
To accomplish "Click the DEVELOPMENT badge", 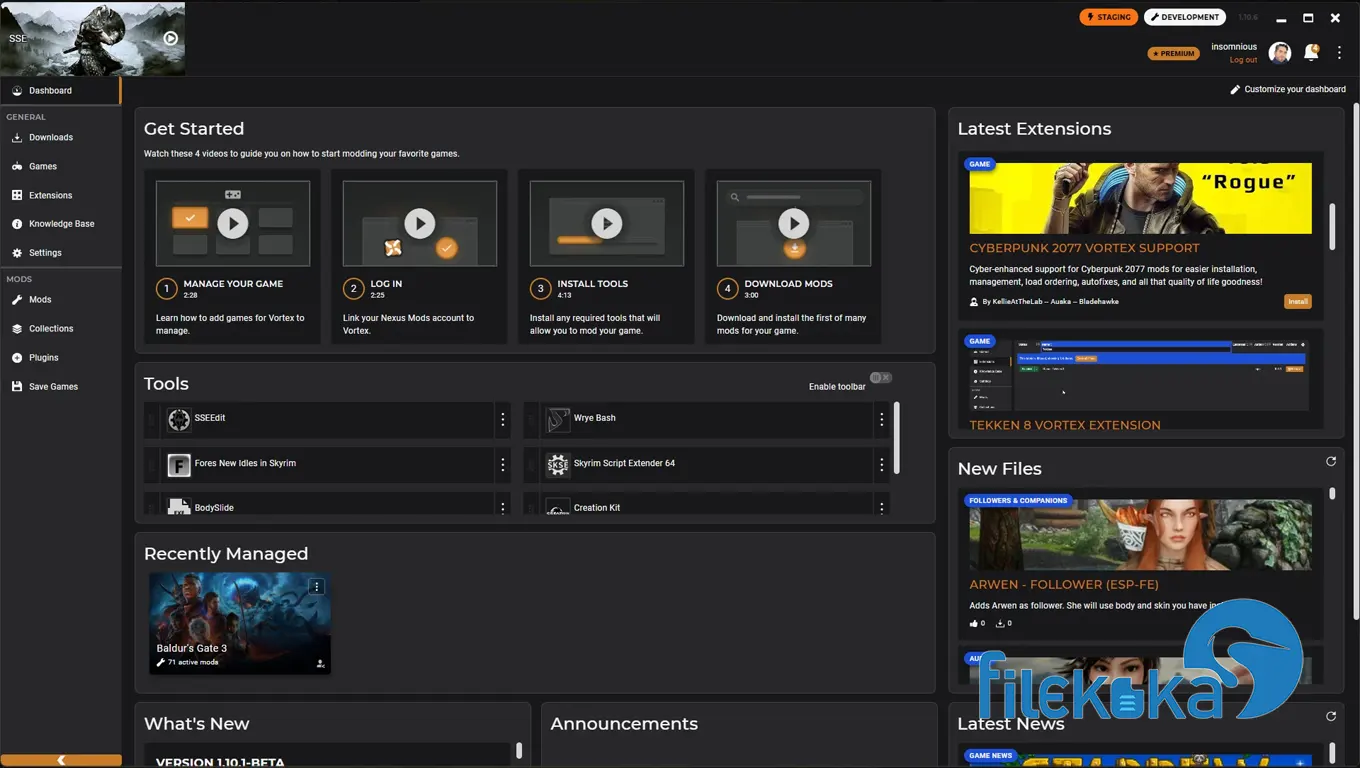I will [x=1186, y=17].
